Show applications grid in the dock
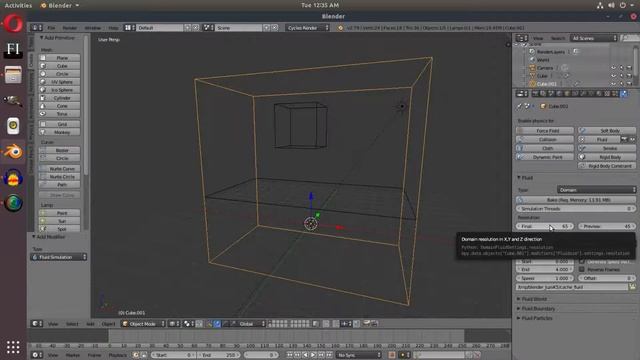 [13, 347]
